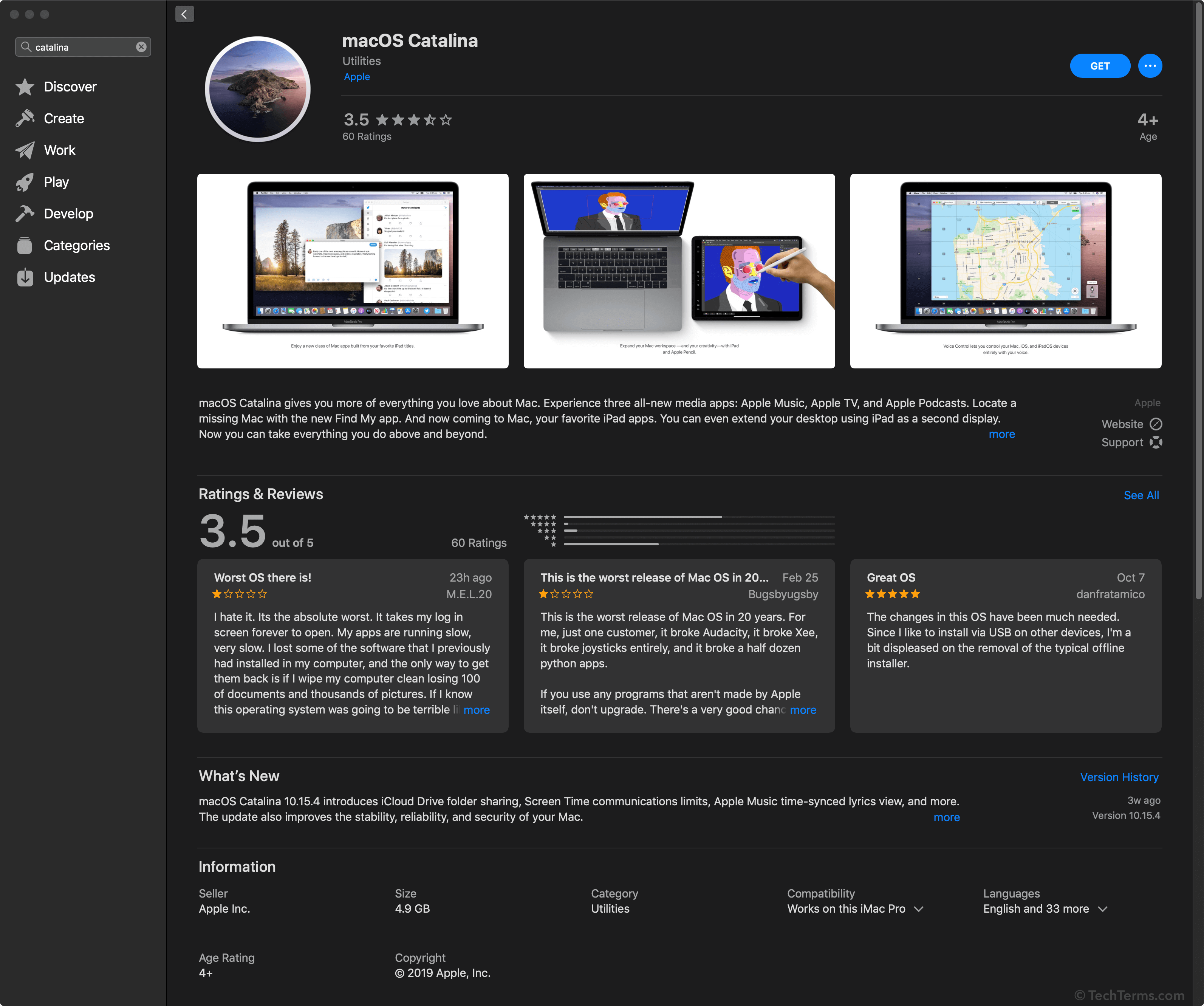Click the 3.5 star rating in header
Screen dimensions: 1204x1006
click(397, 120)
